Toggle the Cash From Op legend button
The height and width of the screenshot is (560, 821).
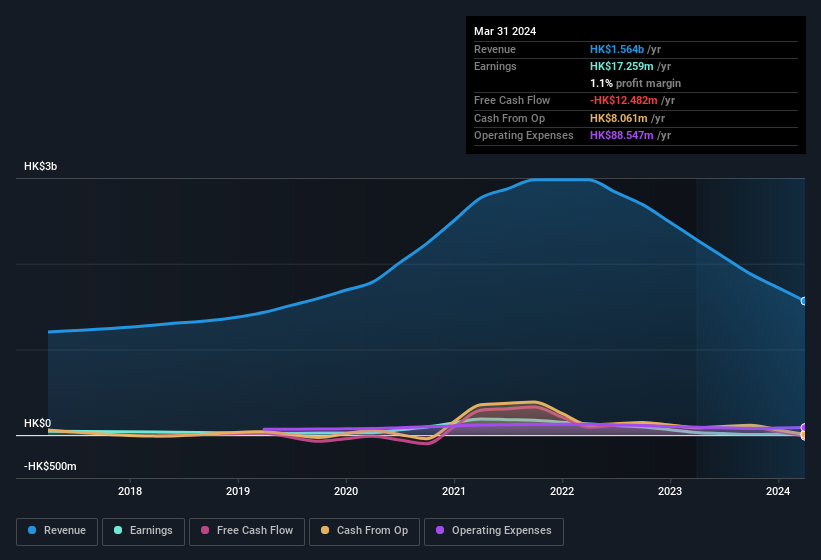[364, 531]
